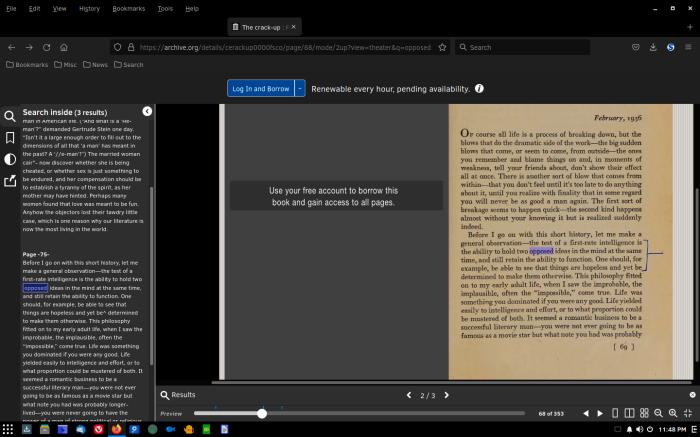
Task: Click the first search result marker on slider
Action: [x=216, y=408]
